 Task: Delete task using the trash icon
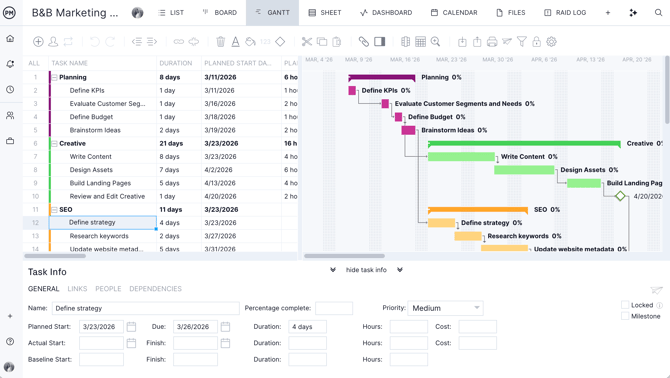[220, 41]
